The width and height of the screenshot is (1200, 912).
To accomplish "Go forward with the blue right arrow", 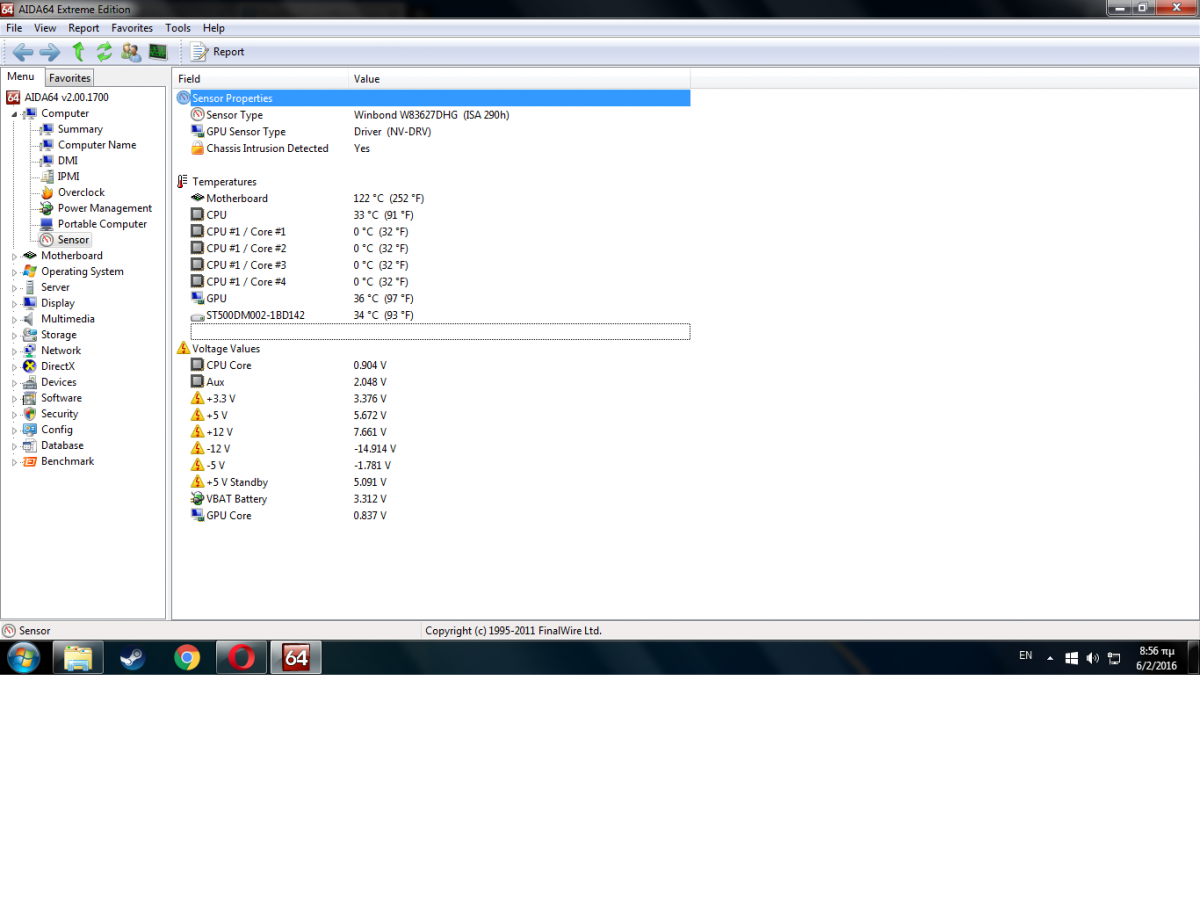I will pos(50,52).
